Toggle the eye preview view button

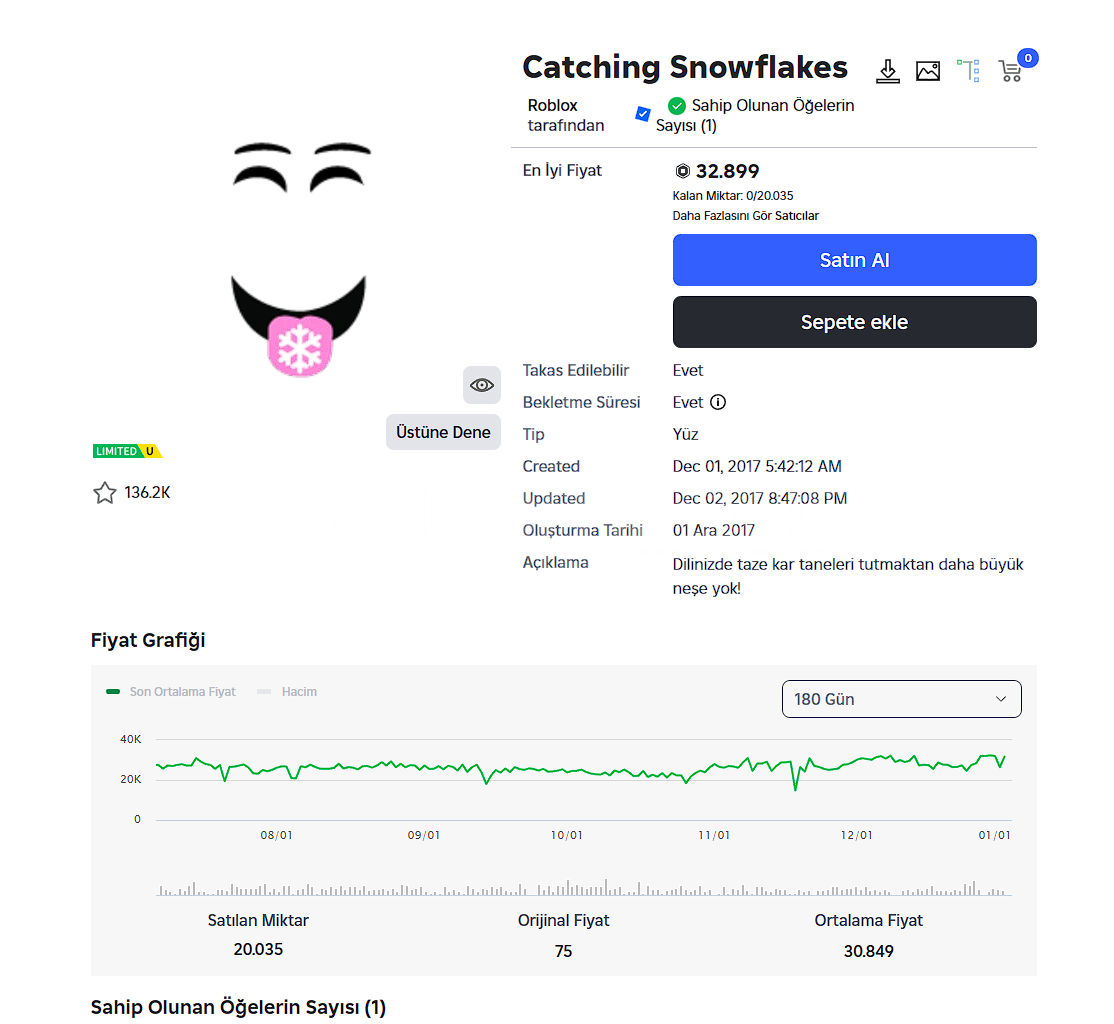(482, 385)
